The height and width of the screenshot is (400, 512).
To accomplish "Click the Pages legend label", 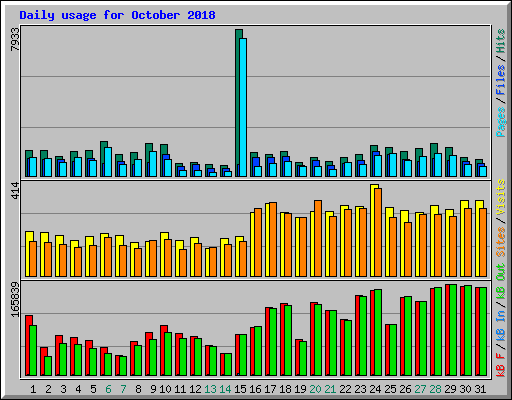I will [501, 122].
